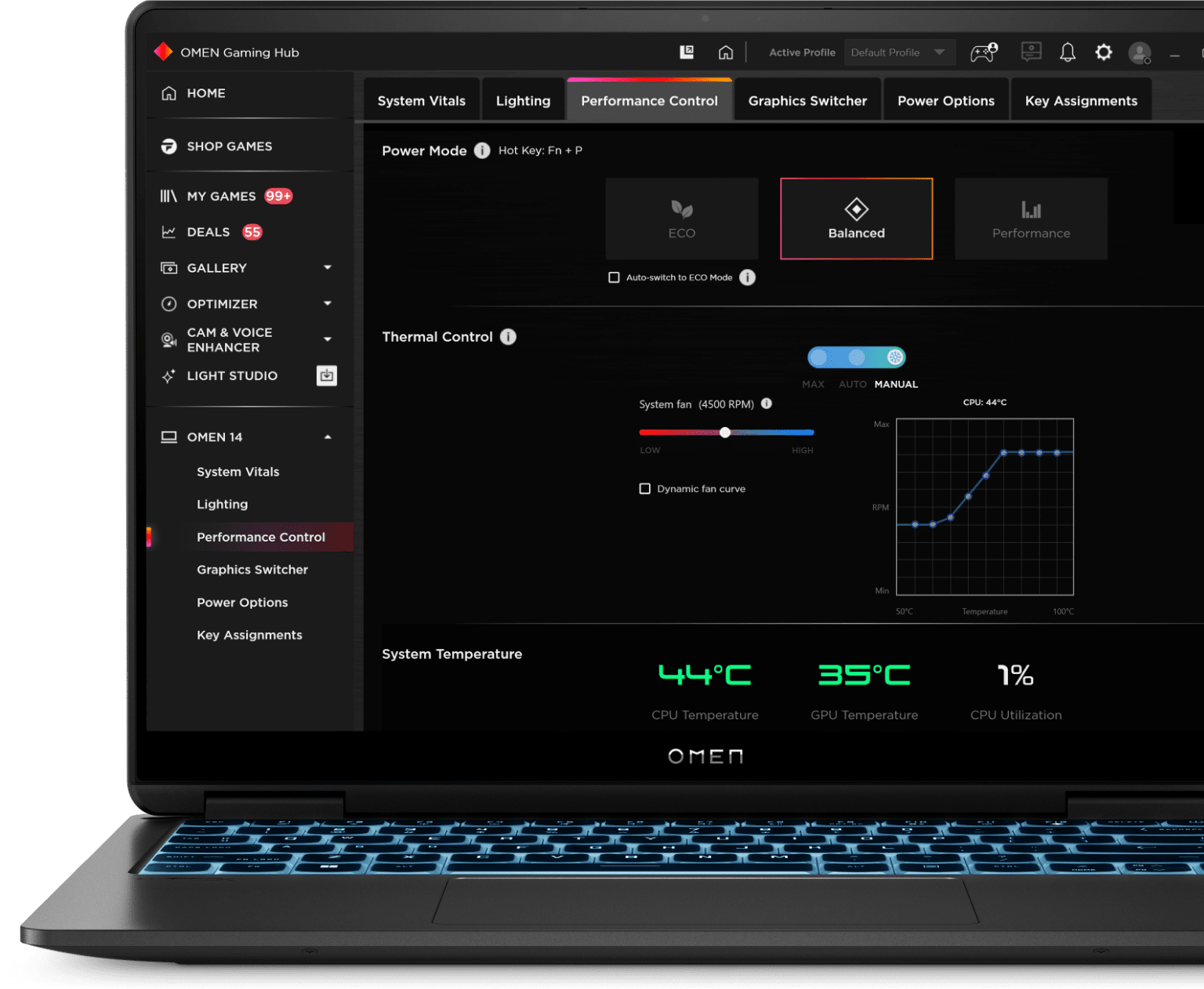Click the 35°C GPU Temperature readout
The width and height of the screenshot is (1204, 989).
tap(864, 675)
